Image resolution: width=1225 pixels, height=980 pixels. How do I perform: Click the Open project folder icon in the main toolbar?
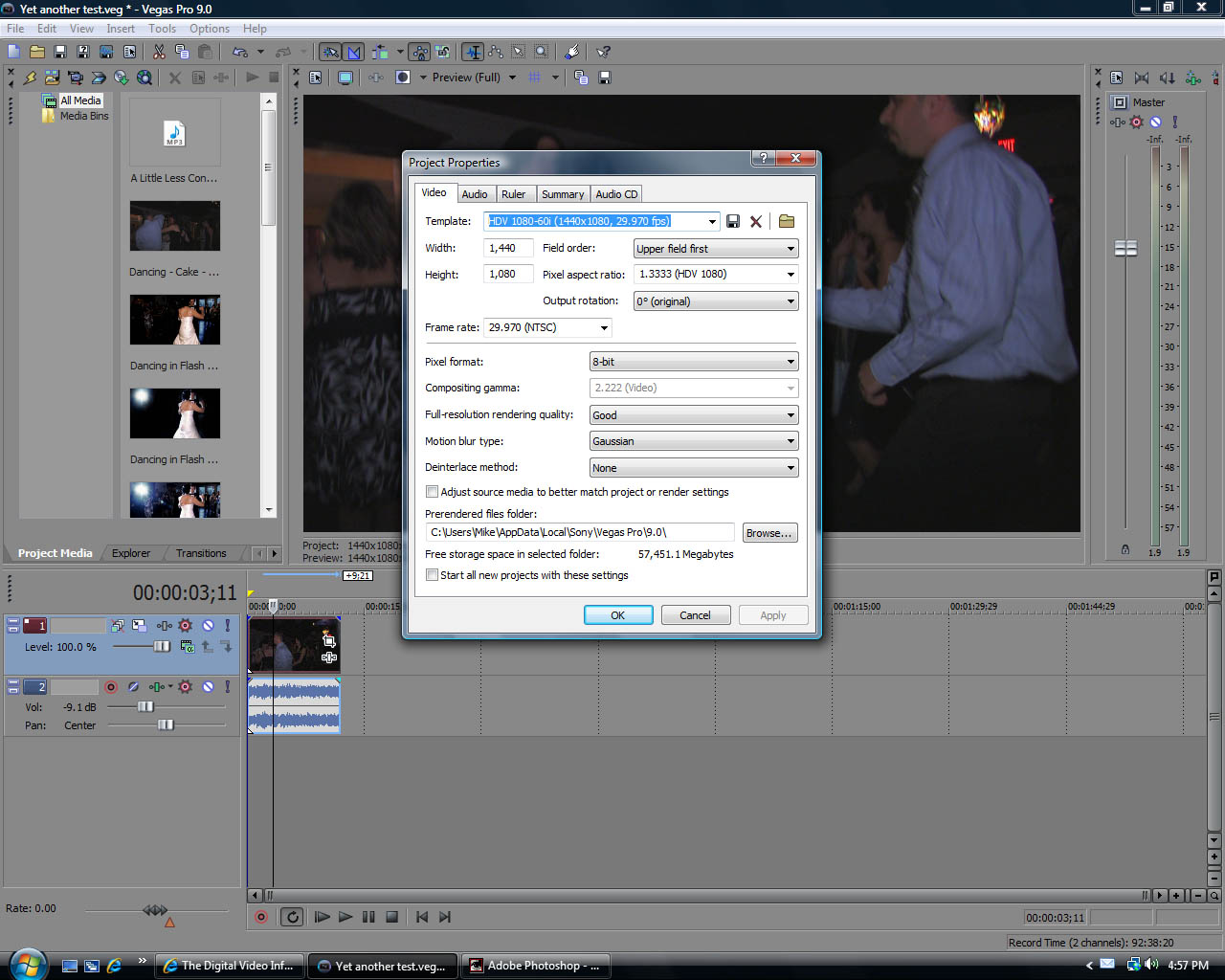tap(37, 52)
